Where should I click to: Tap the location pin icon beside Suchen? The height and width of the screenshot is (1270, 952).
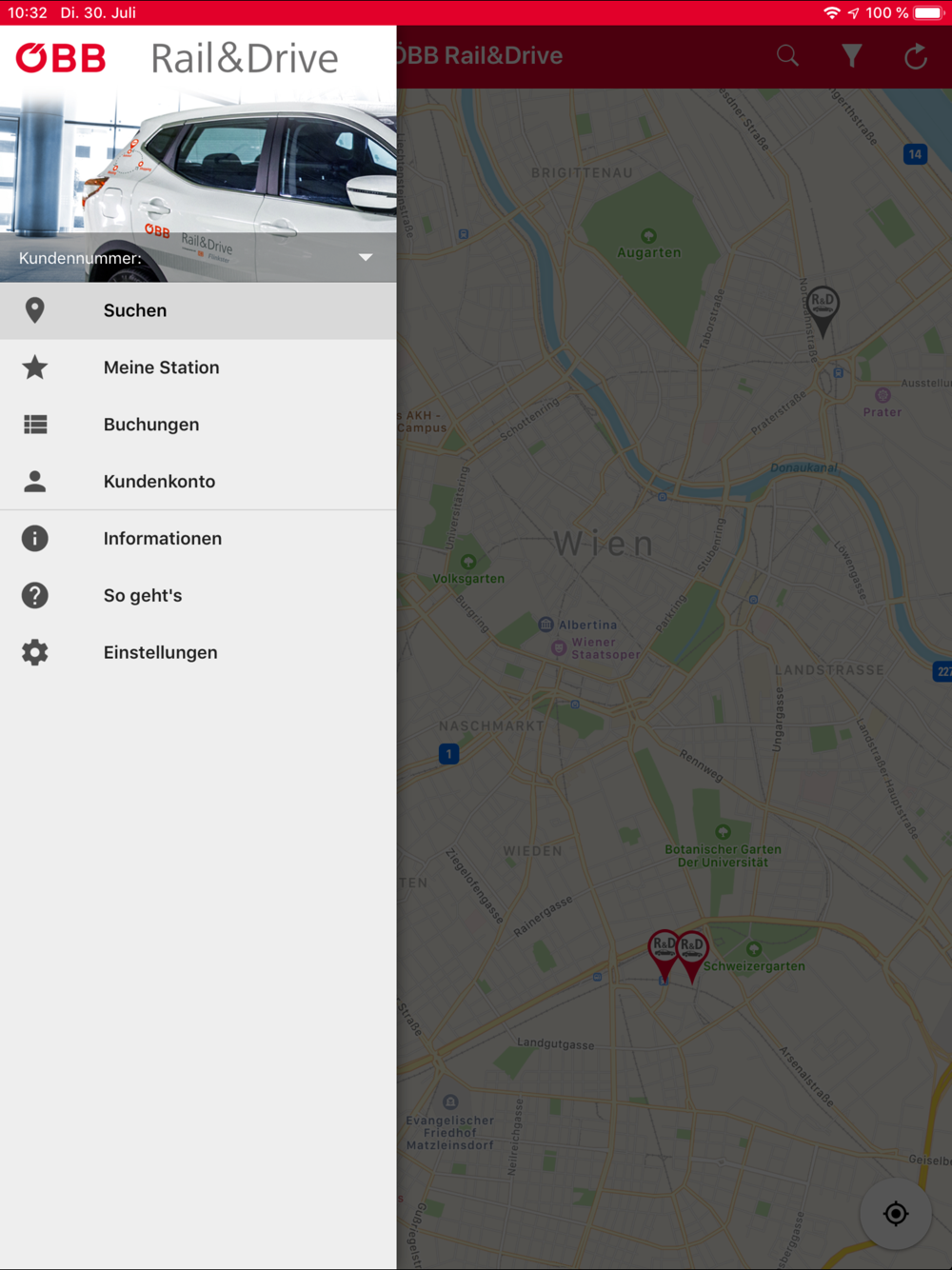pos(35,310)
